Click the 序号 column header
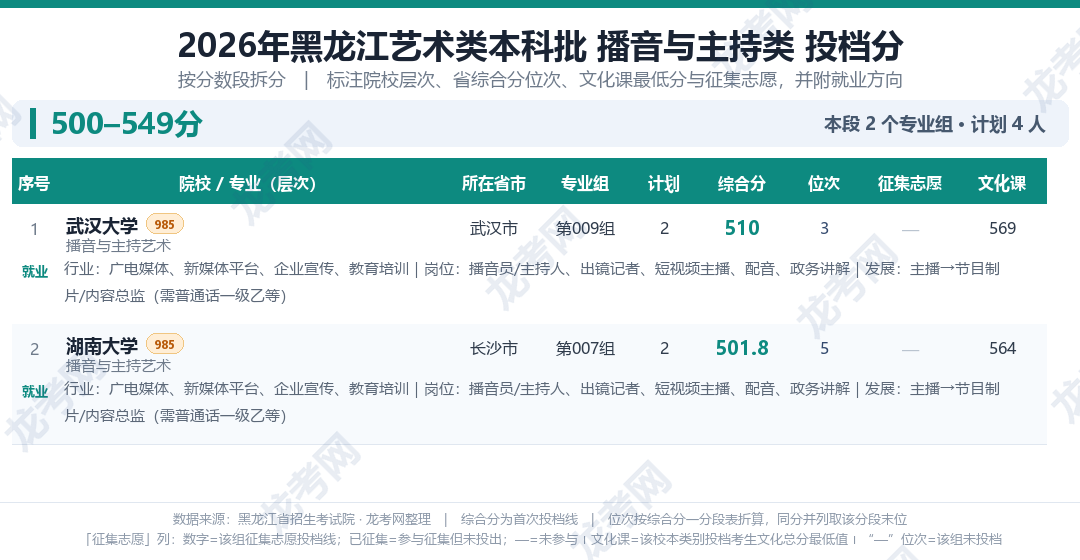 click(x=34, y=183)
